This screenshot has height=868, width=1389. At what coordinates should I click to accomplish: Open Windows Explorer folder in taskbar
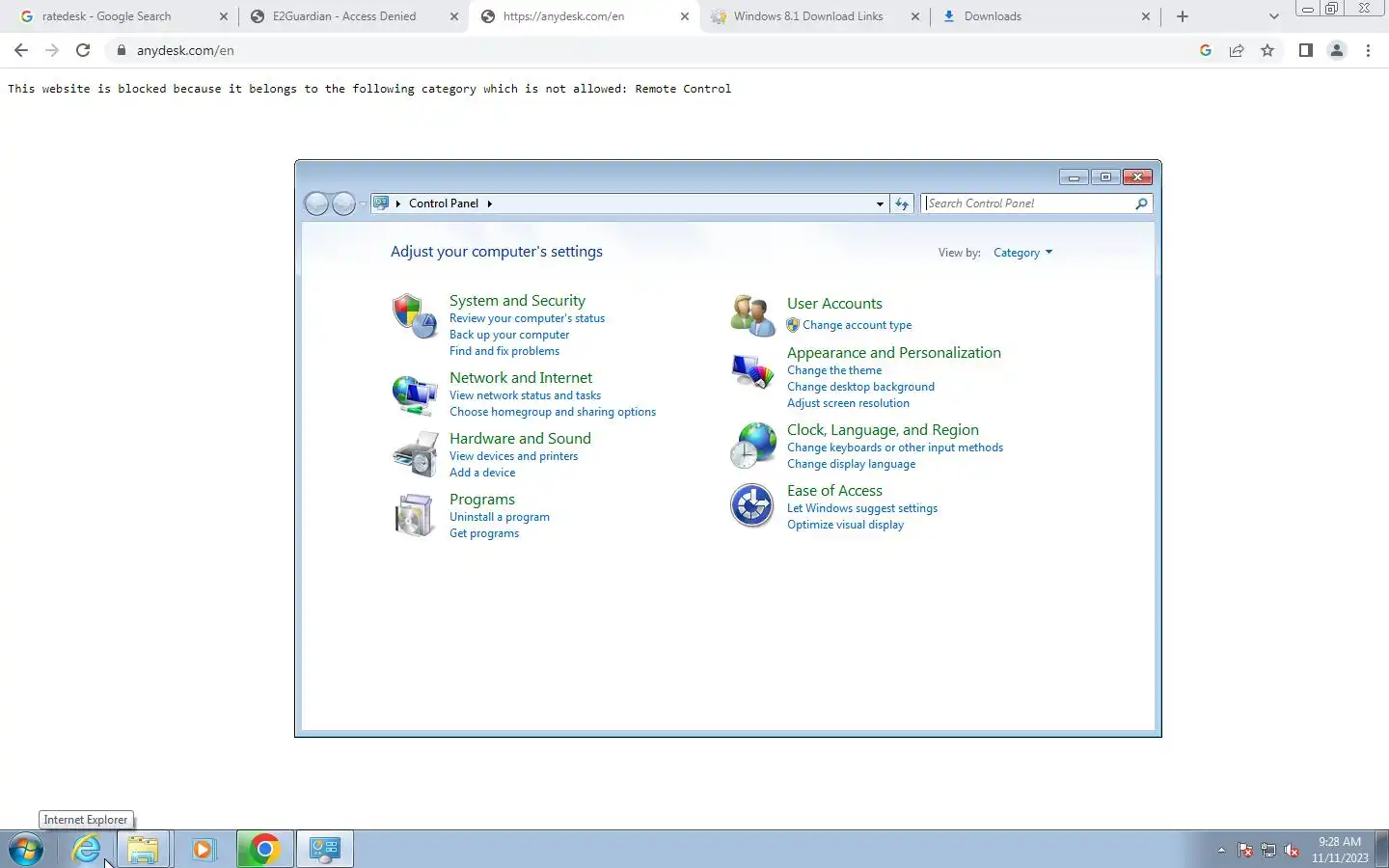pos(143,849)
